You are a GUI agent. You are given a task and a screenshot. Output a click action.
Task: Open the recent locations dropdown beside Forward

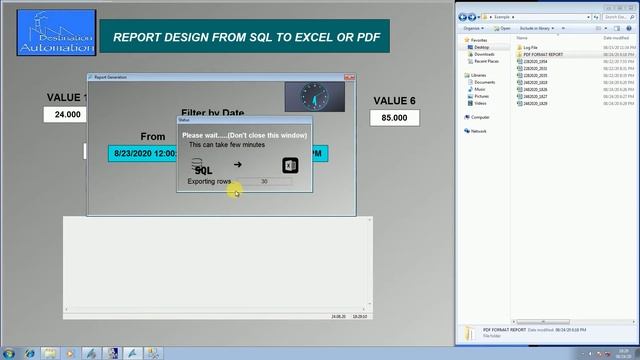(x=478, y=17)
